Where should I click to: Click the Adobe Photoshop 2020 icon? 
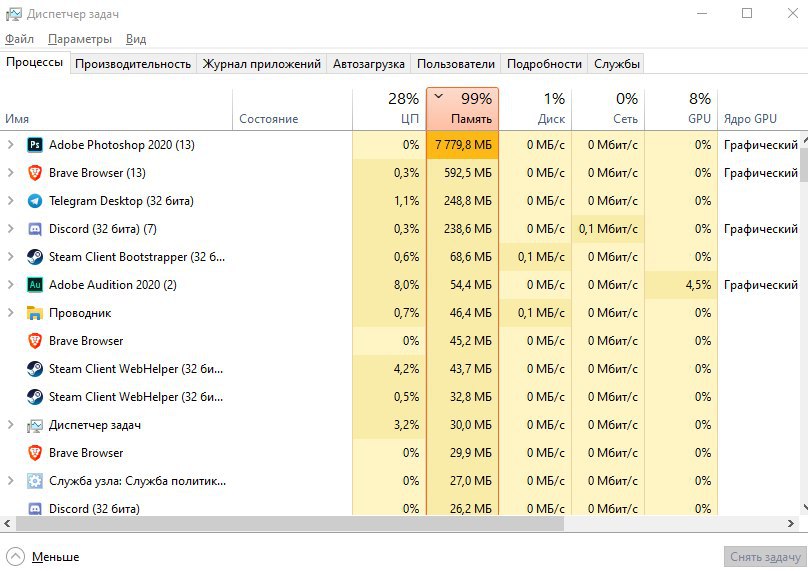35,145
